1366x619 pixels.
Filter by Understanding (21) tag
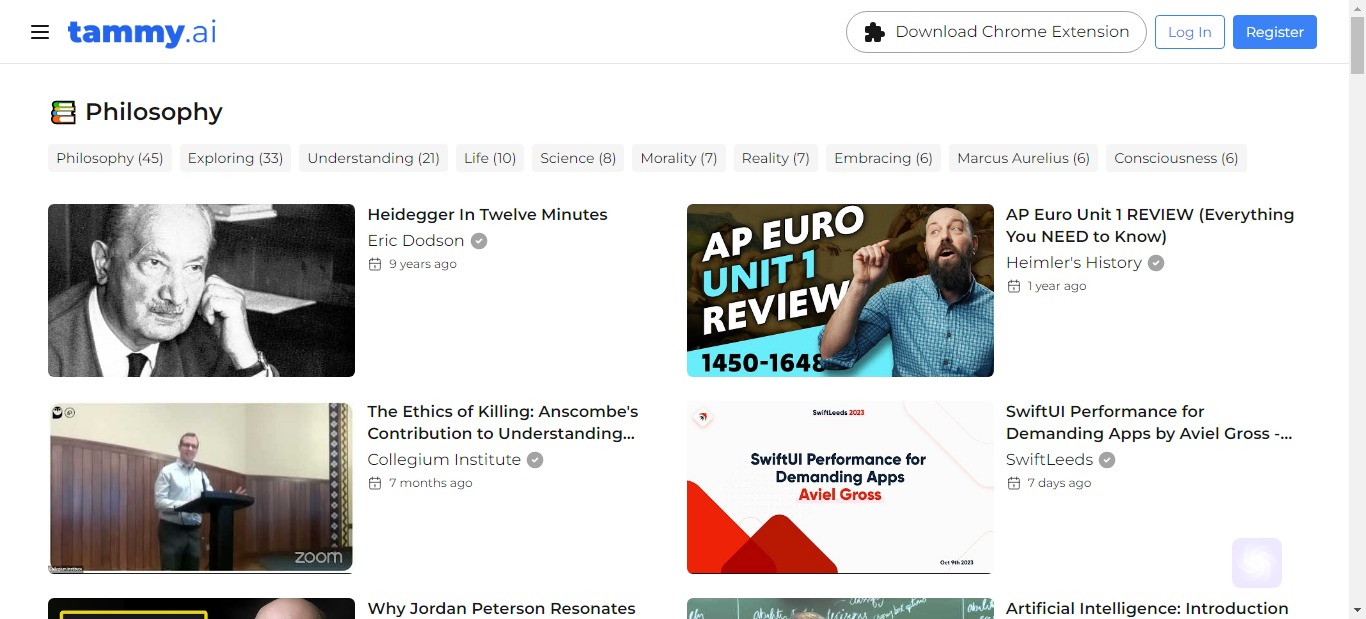pos(373,158)
